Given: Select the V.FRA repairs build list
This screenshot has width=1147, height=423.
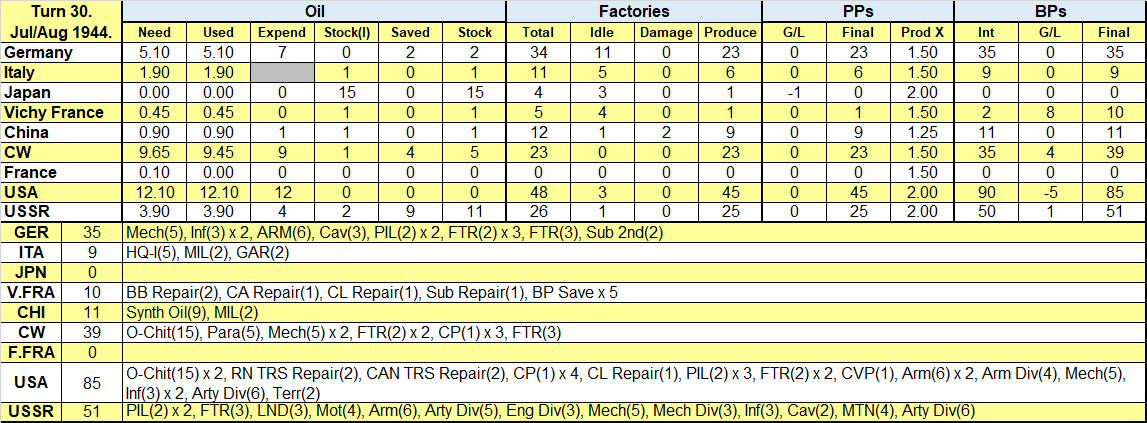Looking at the screenshot, I should (x=633, y=292).
